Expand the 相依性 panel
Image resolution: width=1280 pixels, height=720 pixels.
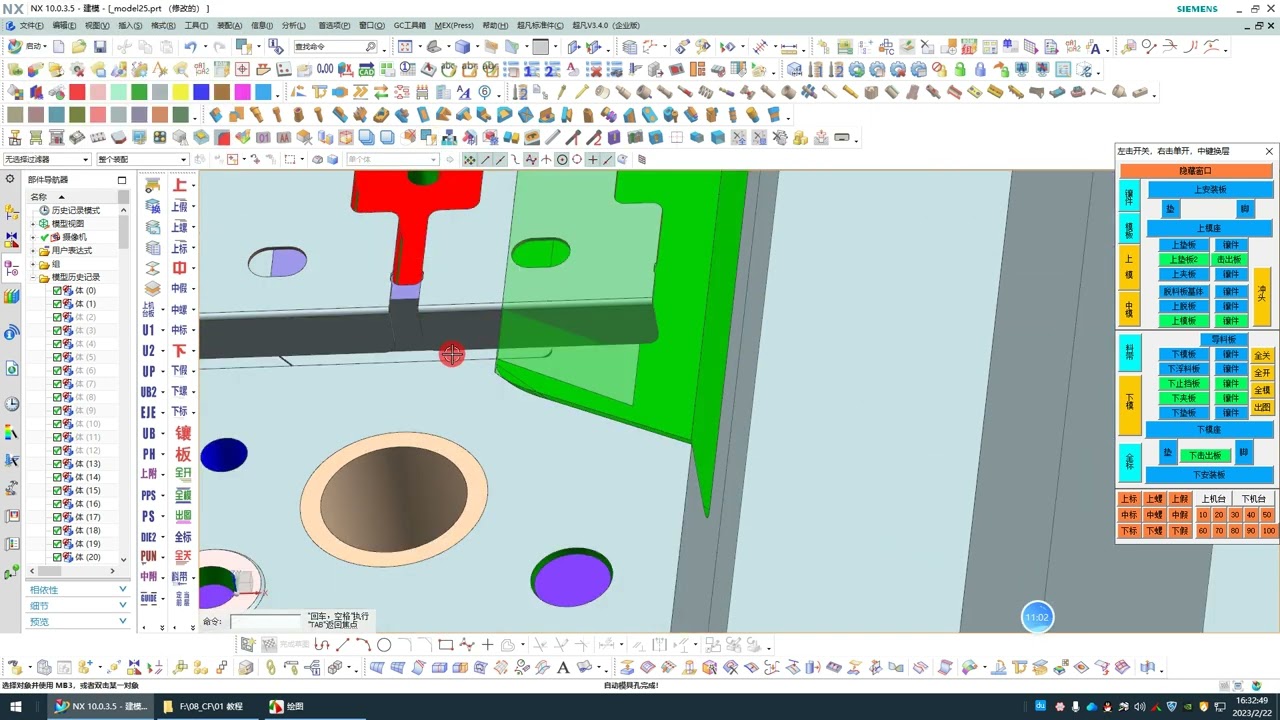click(x=77, y=590)
